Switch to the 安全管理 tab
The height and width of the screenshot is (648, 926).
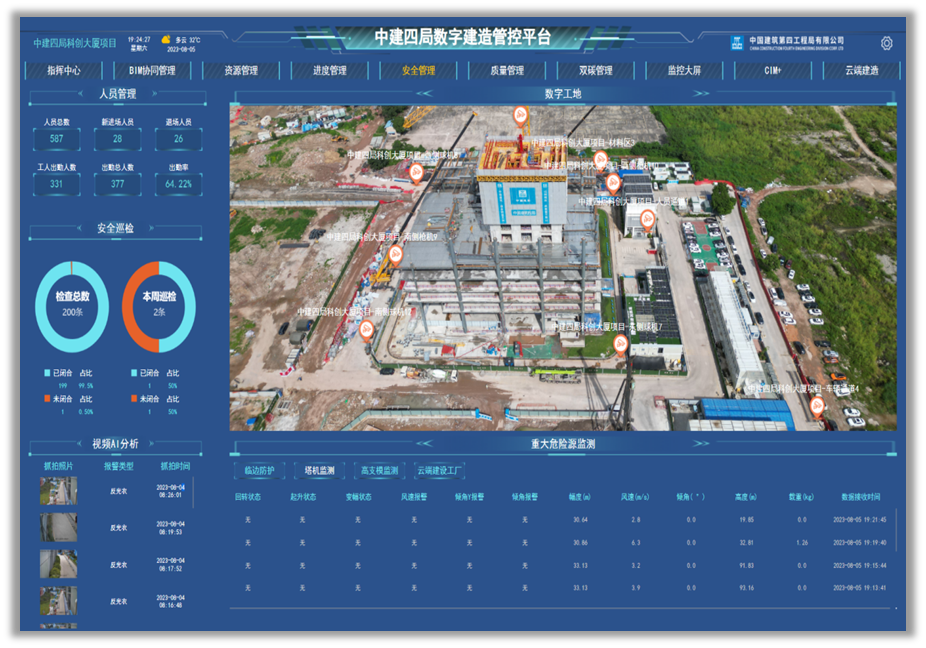[x=418, y=71]
